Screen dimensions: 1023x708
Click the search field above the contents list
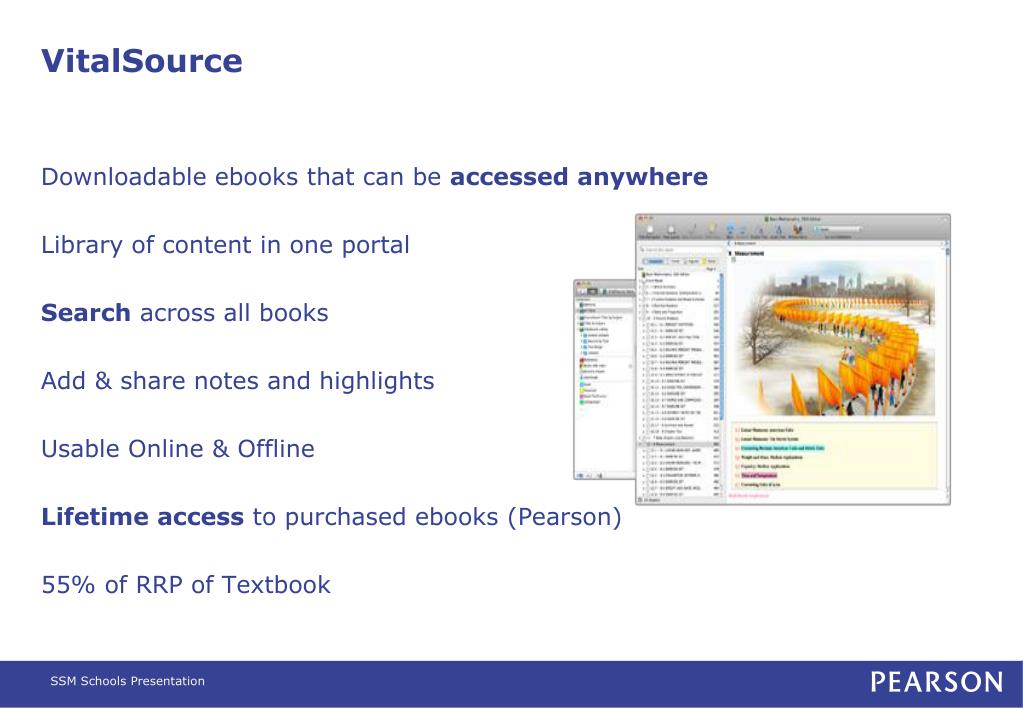tap(680, 249)
